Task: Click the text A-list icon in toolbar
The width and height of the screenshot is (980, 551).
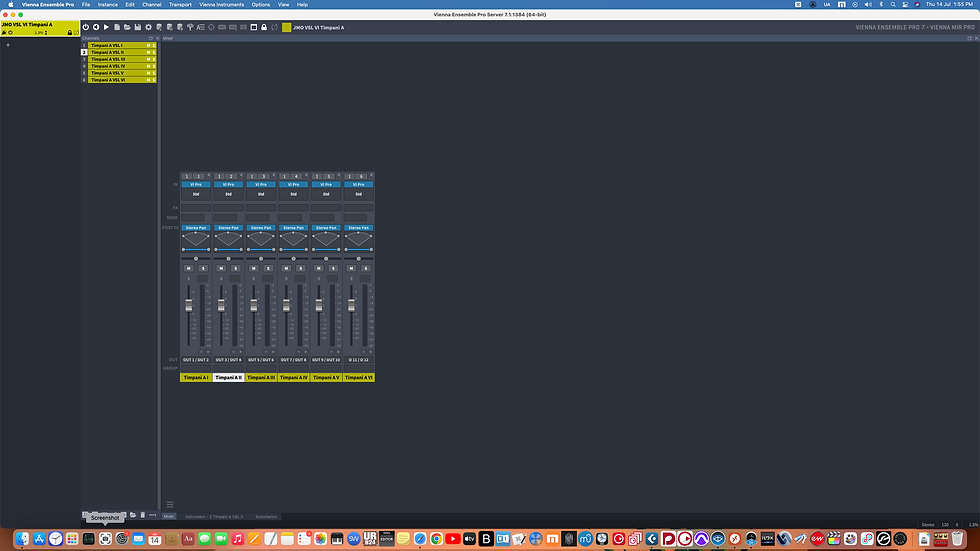Action: point(201,27)
